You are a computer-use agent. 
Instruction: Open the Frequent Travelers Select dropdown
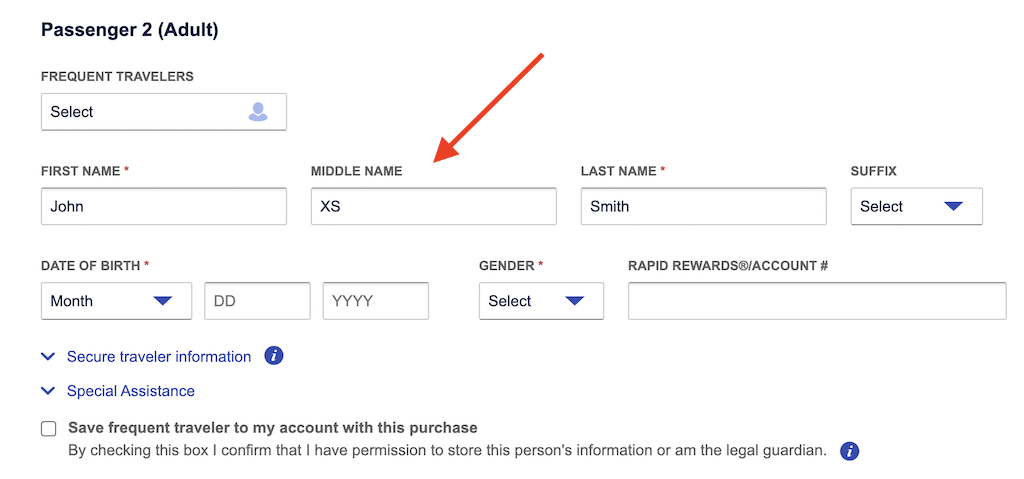(x=164, y=112)
